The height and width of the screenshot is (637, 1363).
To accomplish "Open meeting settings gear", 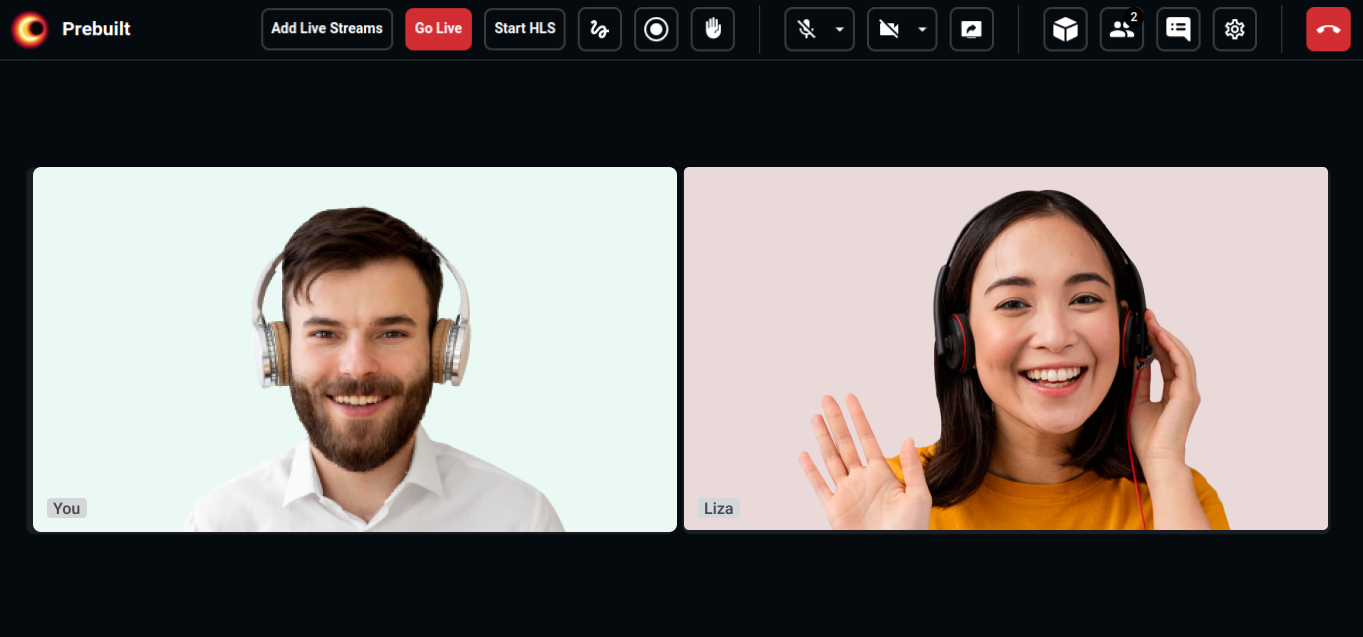I will pyautogui.click(x=1235, y=29).
